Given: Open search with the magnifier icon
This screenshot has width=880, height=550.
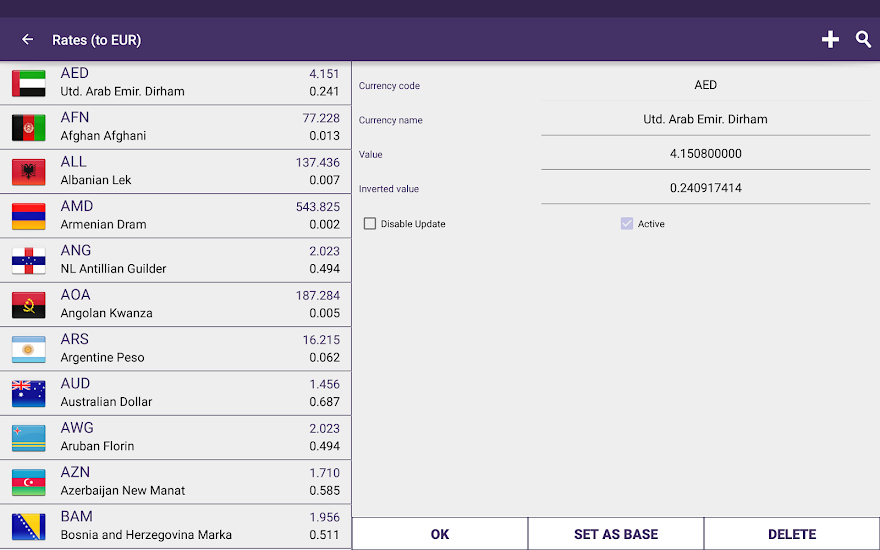Looking at the screenshot, I should point(863,40).
